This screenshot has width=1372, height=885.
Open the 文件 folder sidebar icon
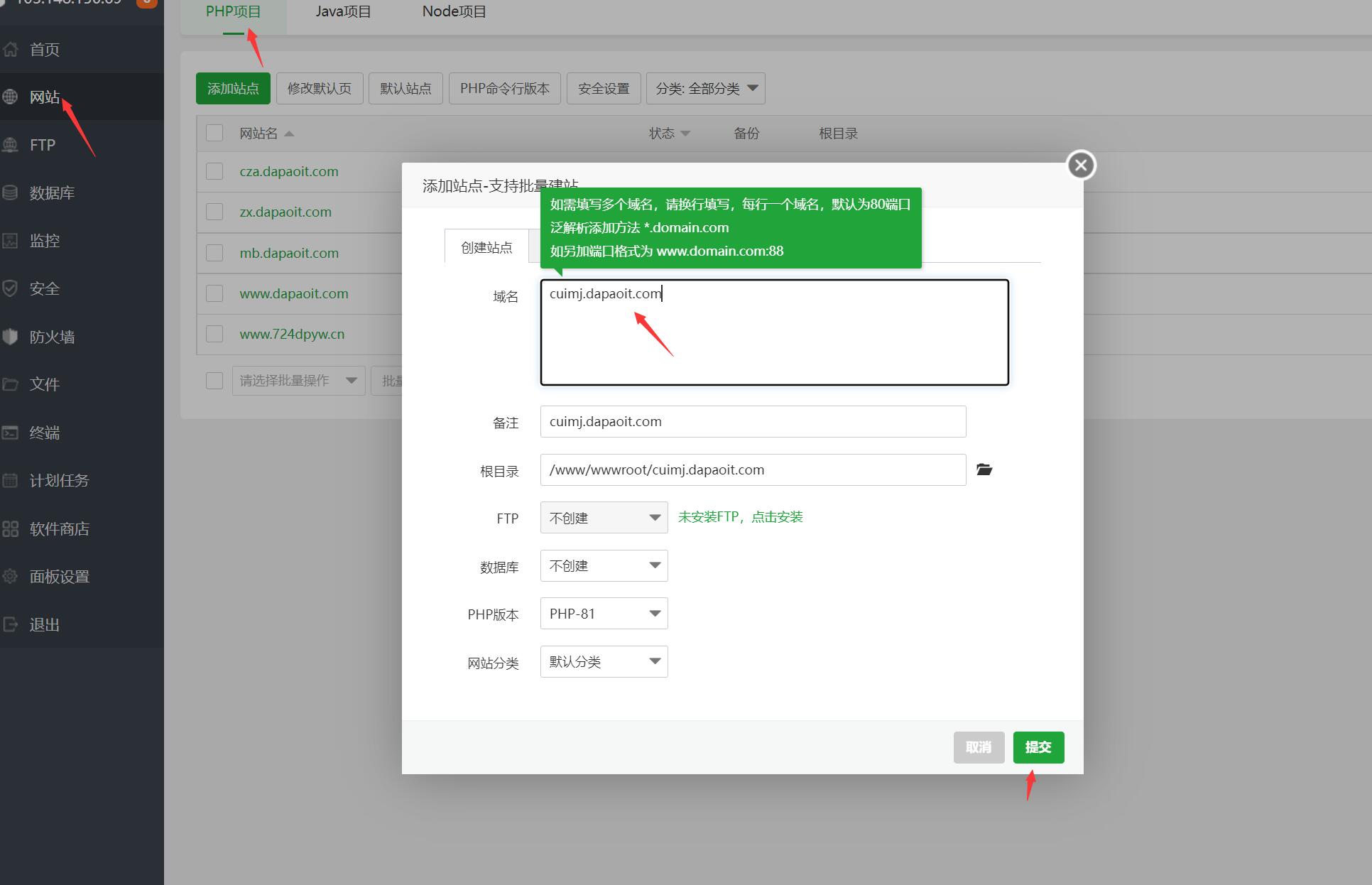tap(10, 384)
